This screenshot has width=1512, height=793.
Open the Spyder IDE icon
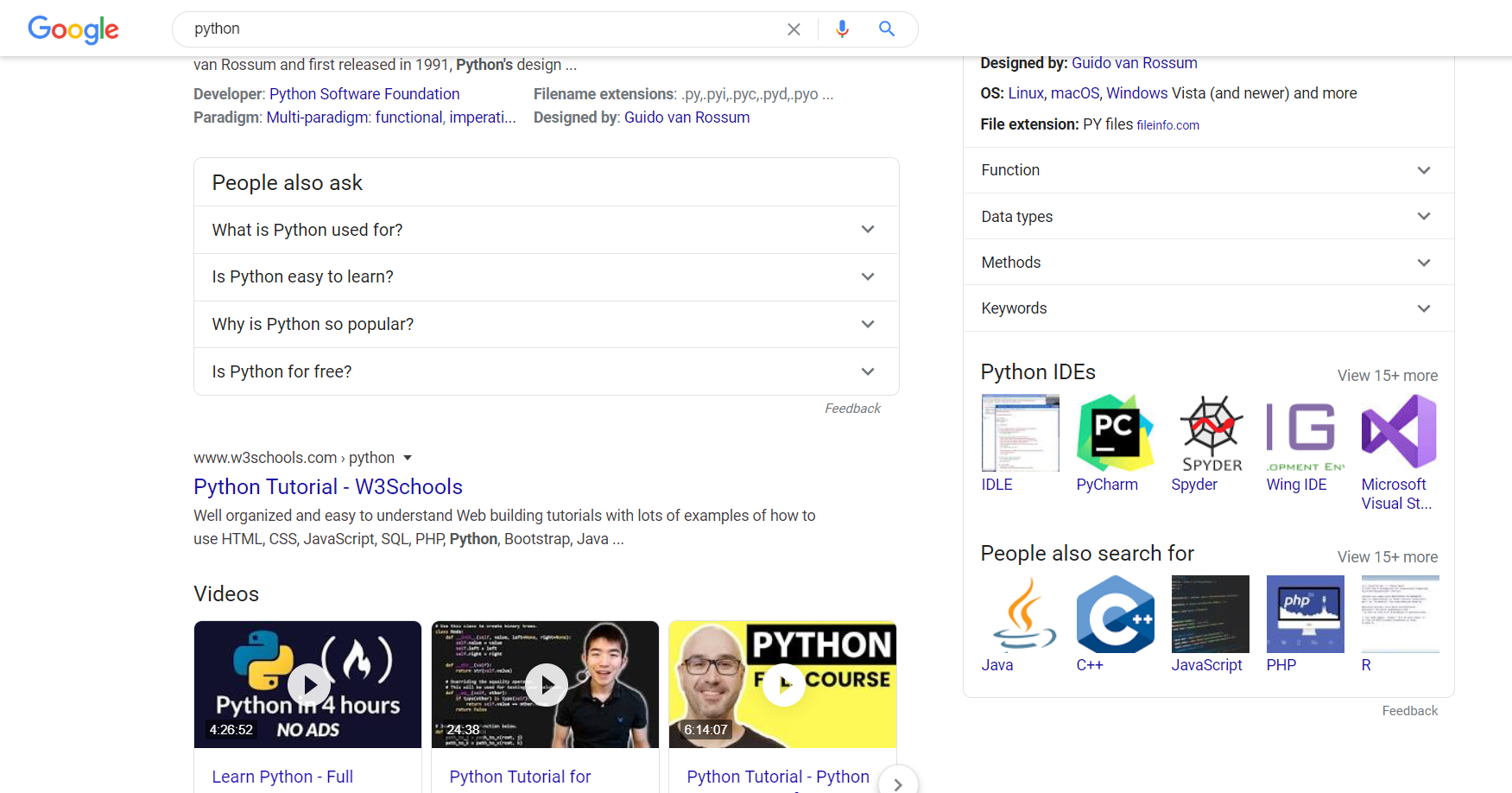[1211, 433]
